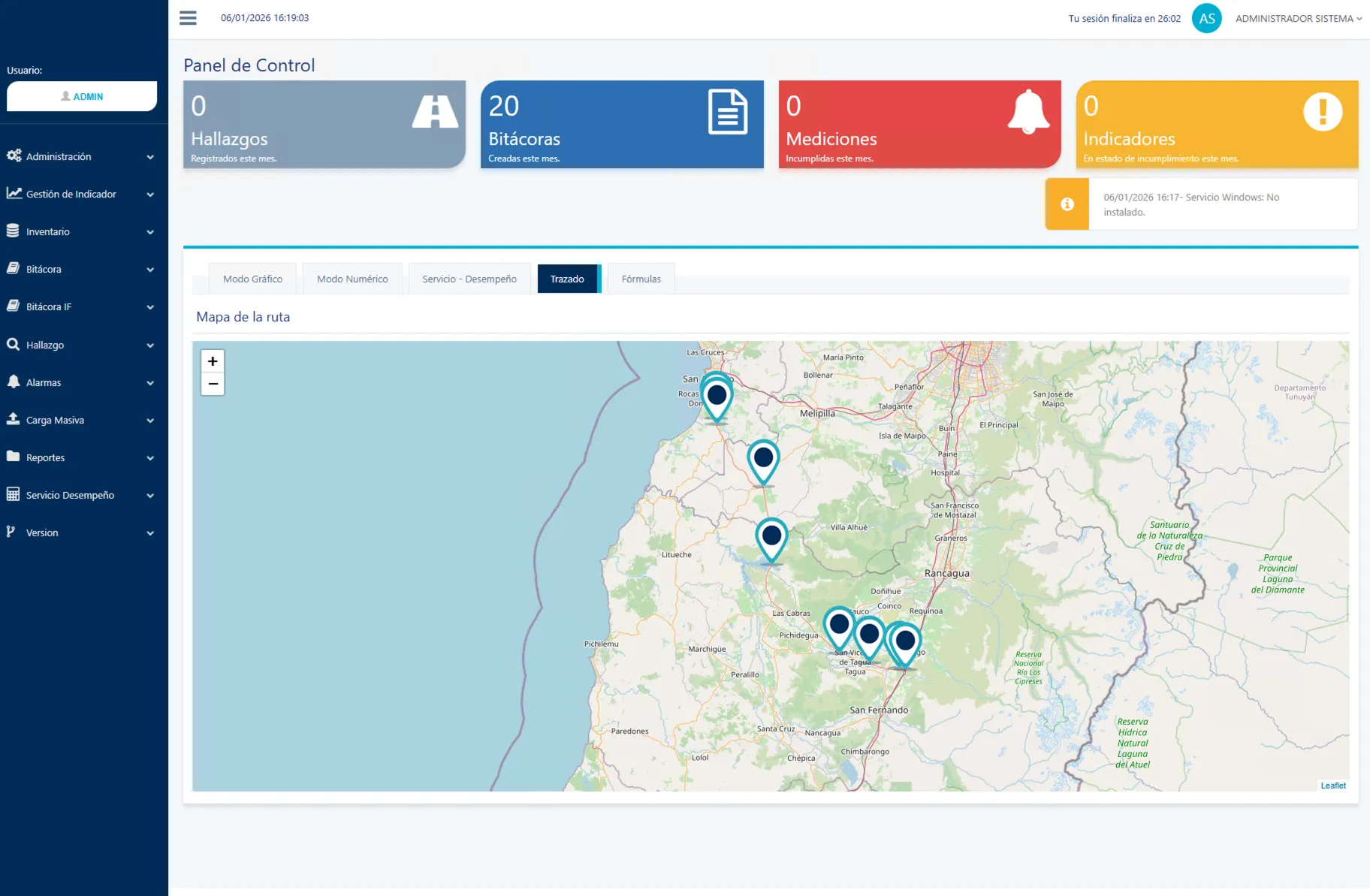The height and width of the screenshot is (896, 1370).
Task: Click the map marker near Litueche lake
Action: (x=771, y=540)
